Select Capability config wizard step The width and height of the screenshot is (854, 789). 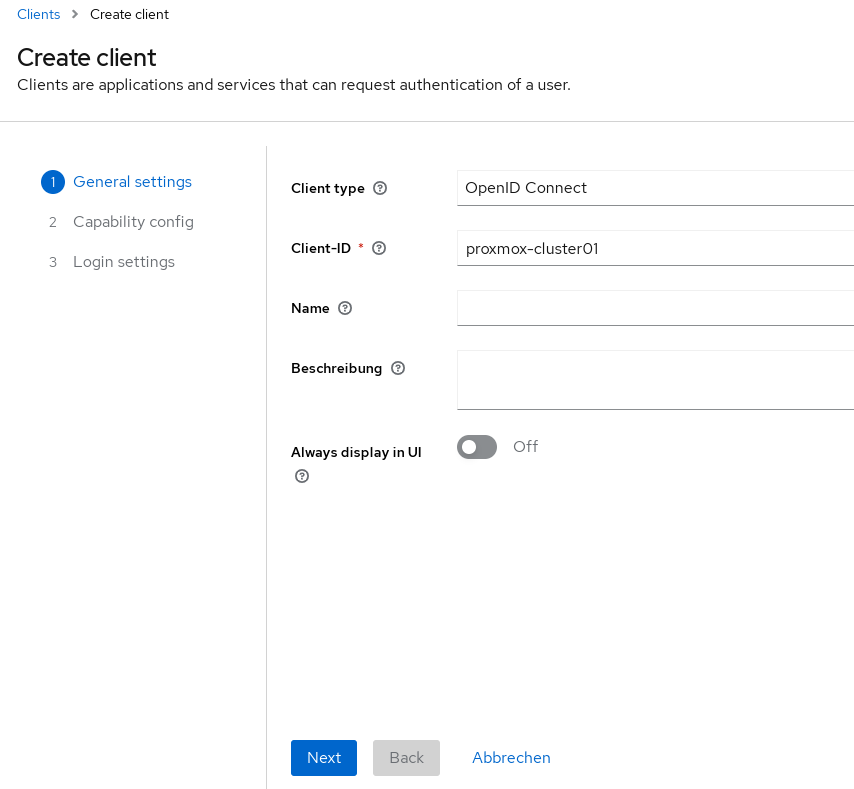(133, 222)
